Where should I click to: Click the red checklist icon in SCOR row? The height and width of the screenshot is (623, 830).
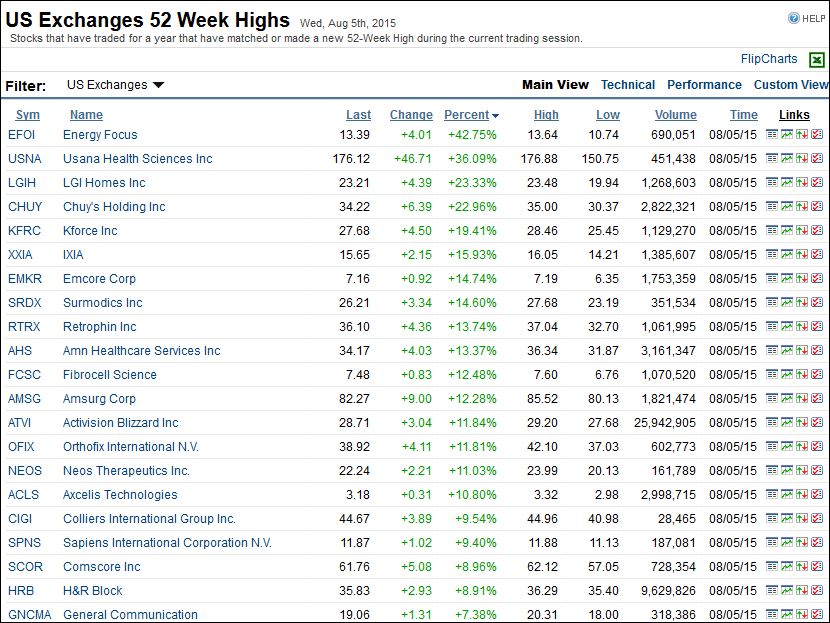(817, 566)
